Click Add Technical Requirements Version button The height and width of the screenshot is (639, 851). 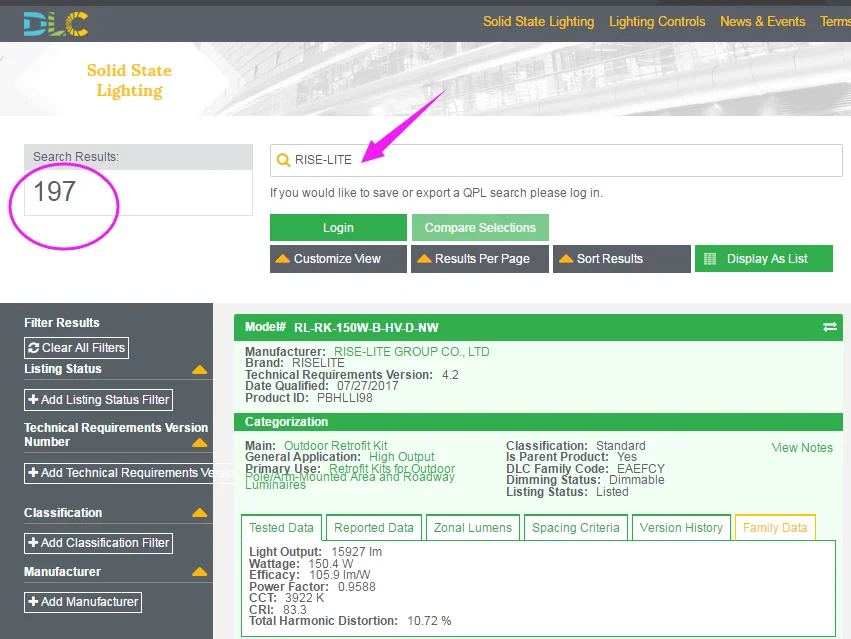[x=129, y=473]
